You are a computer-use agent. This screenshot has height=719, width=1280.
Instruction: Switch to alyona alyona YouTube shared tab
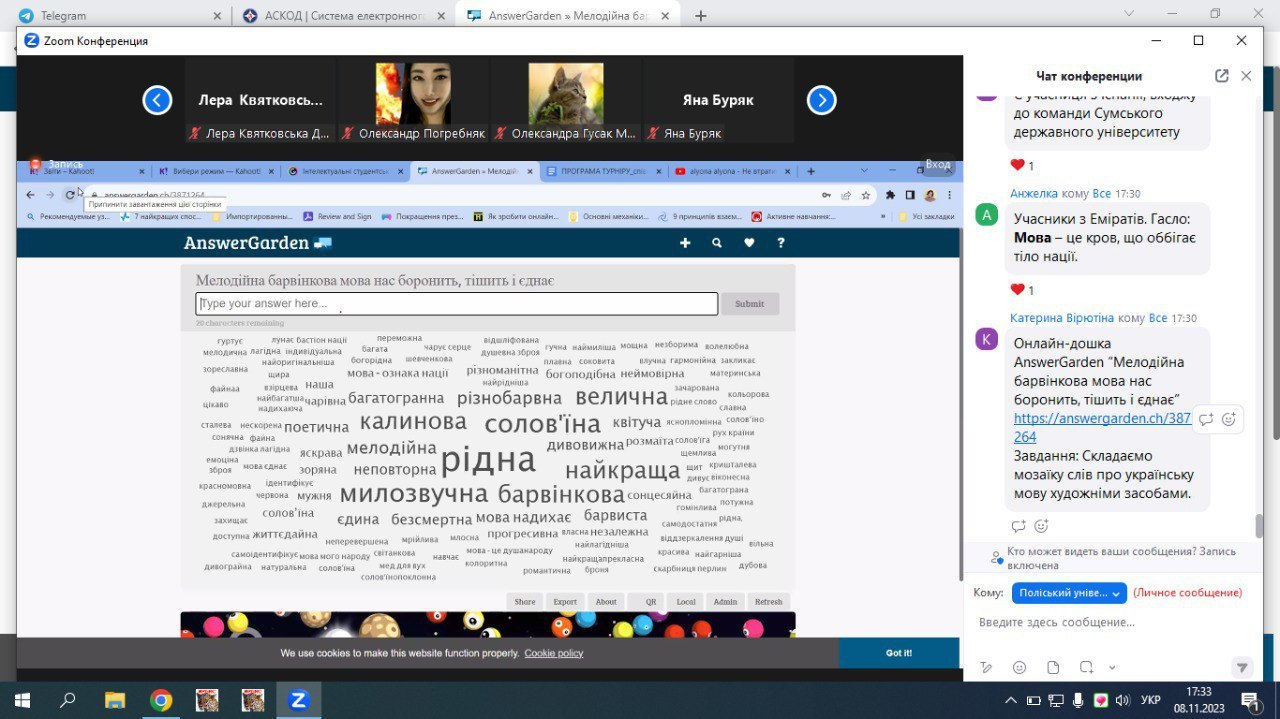coord(732,171)
